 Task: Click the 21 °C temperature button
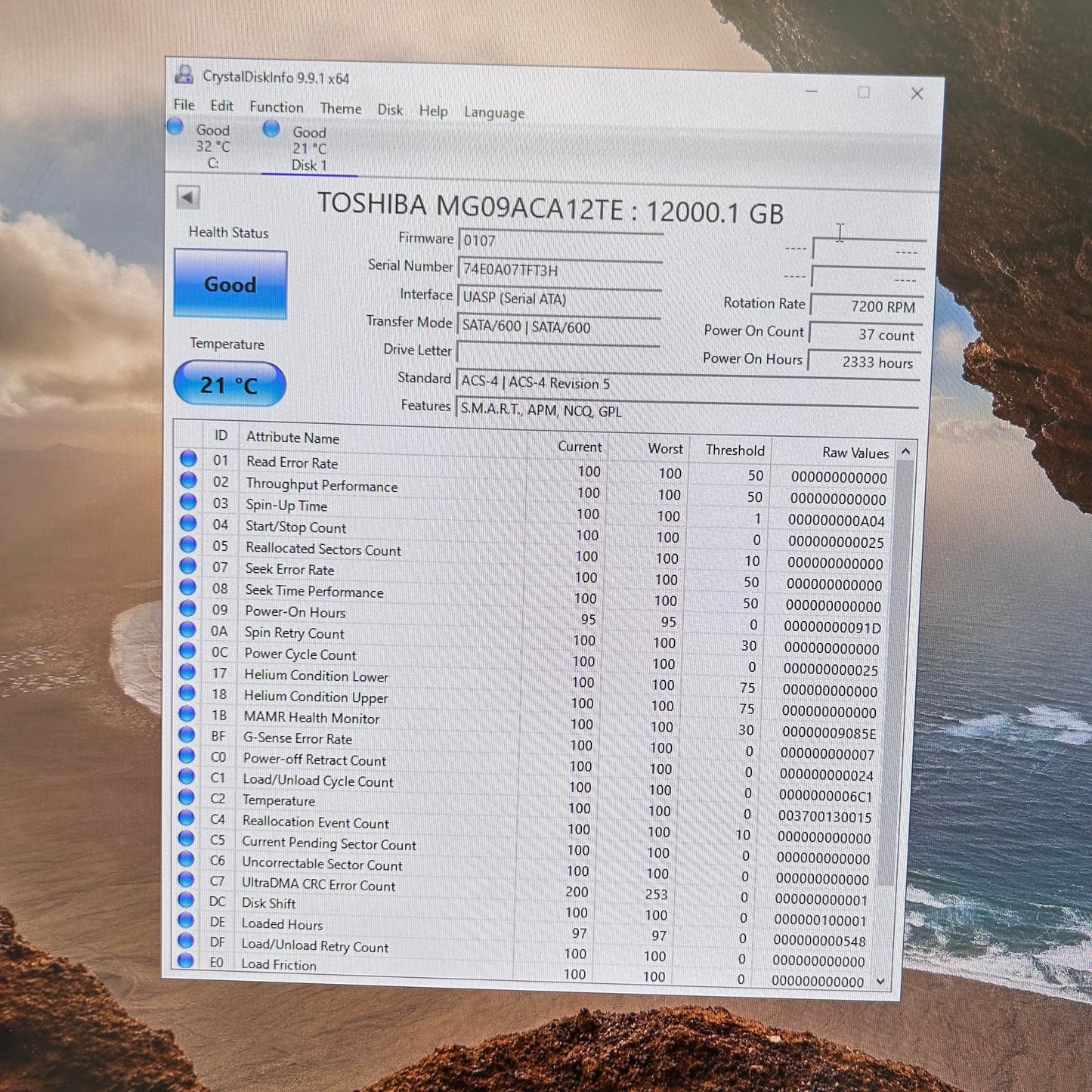click(230, 385)
